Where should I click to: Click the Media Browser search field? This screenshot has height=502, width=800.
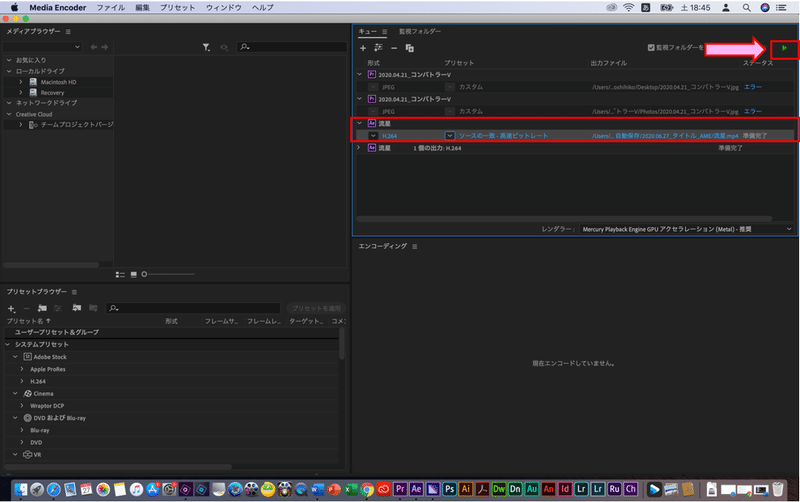coord(292,47)
